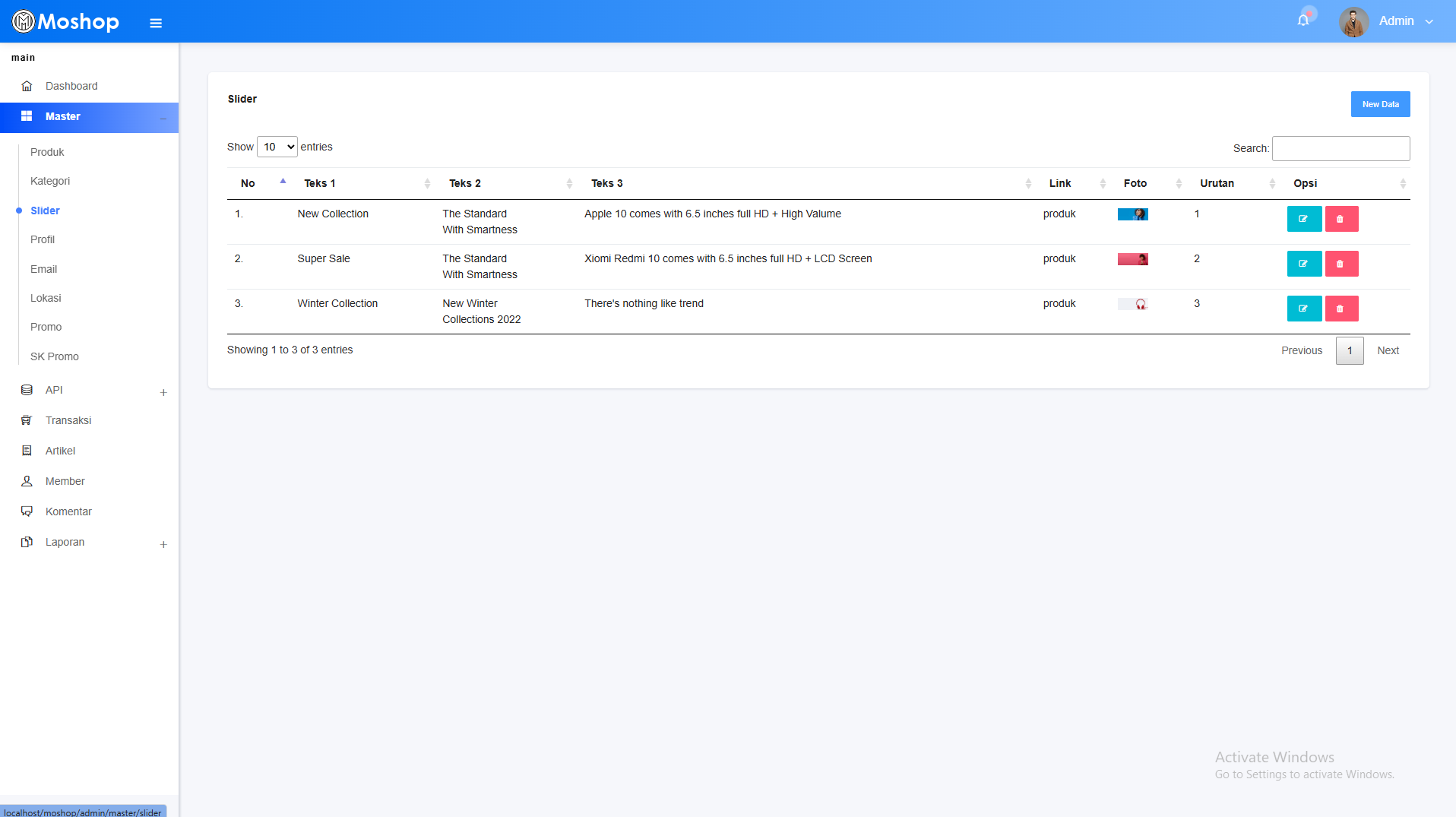Select pagination page 1
Viewport: 1456px width, 817px height.
1350,350
